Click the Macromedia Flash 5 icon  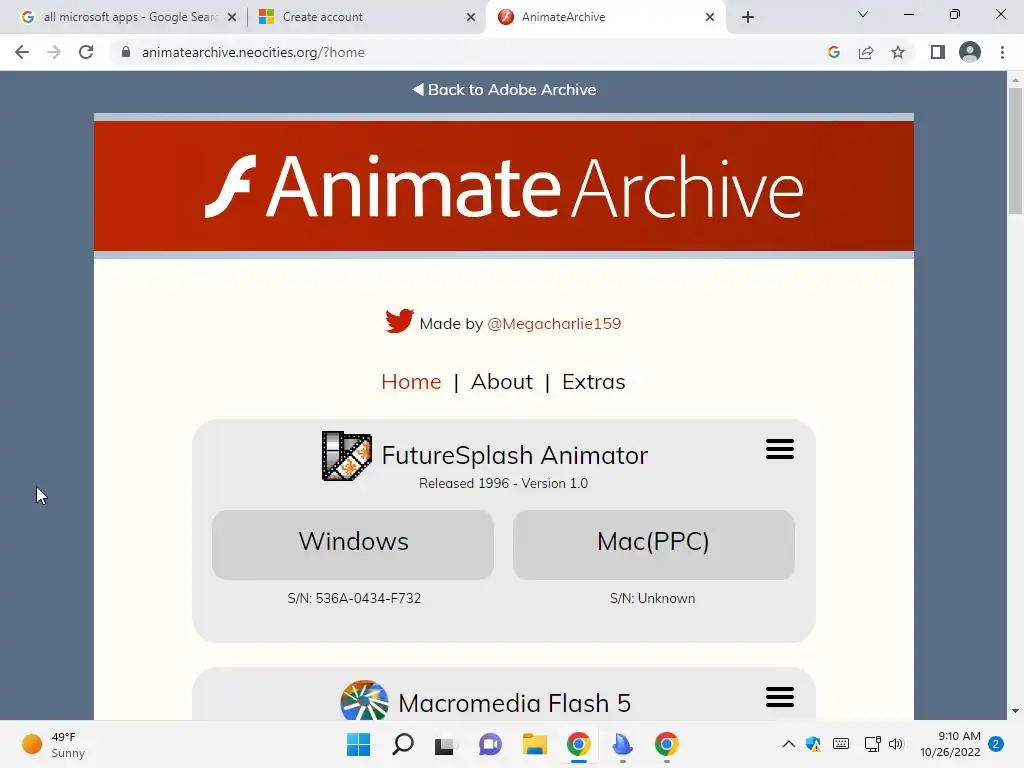point(364,701)
